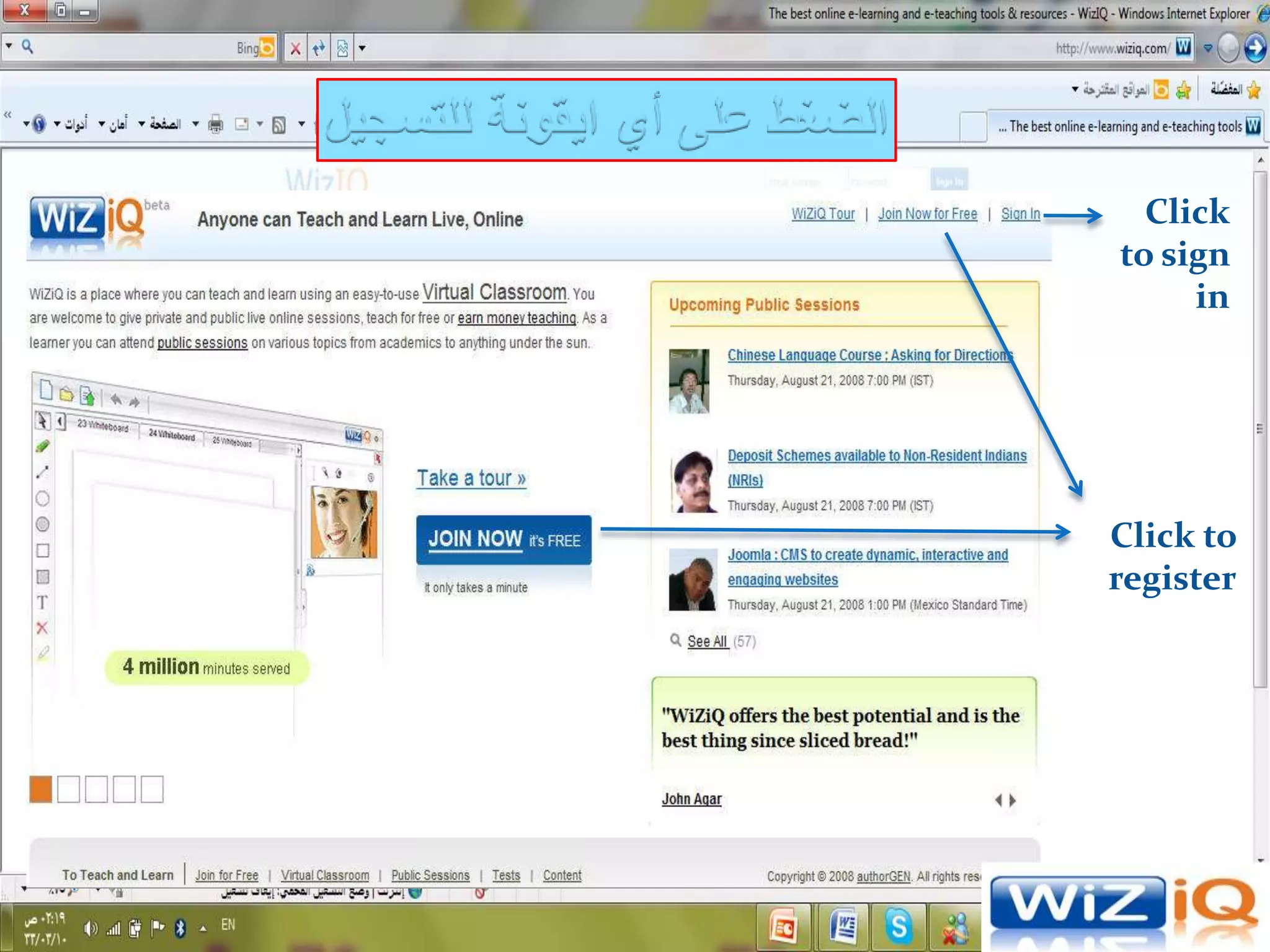Open the search provider dropdown arrow
Screen dimensions: 1270x952
9,46
